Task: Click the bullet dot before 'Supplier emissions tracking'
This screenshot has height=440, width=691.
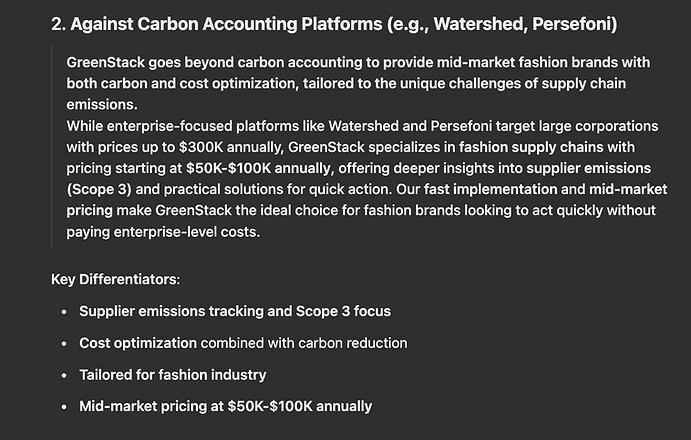Action: click(x=64, y=312)
